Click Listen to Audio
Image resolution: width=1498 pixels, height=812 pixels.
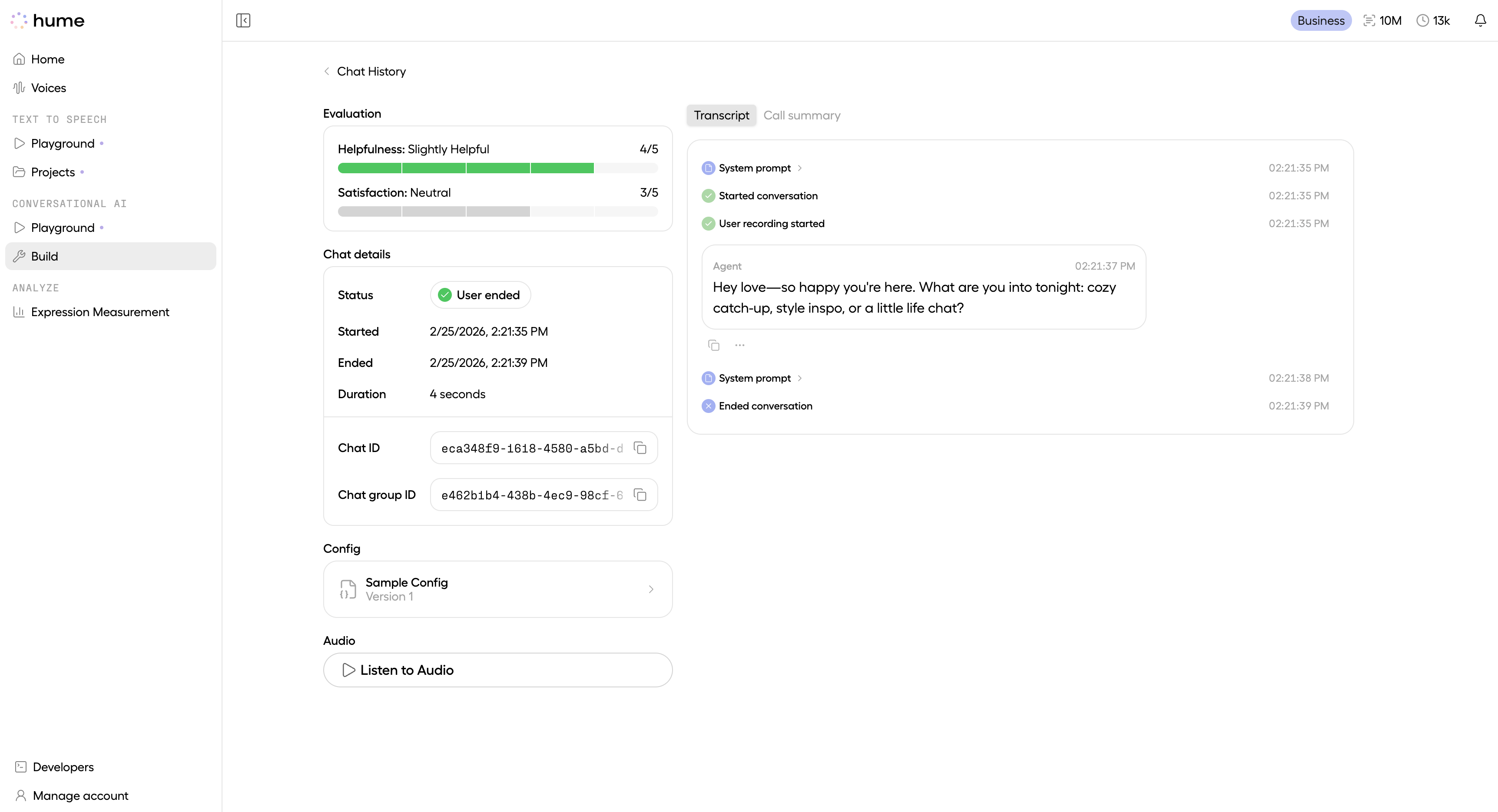498,670
